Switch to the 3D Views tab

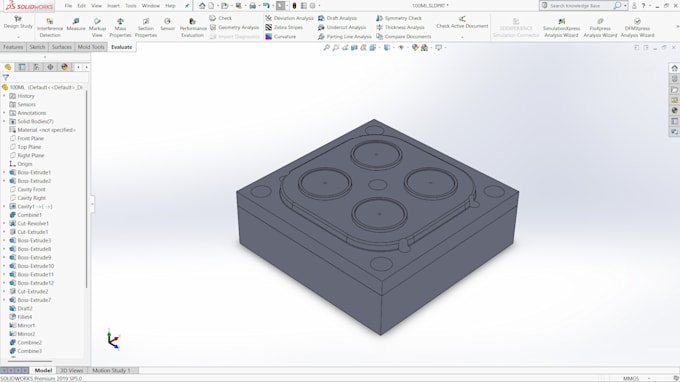72,370
